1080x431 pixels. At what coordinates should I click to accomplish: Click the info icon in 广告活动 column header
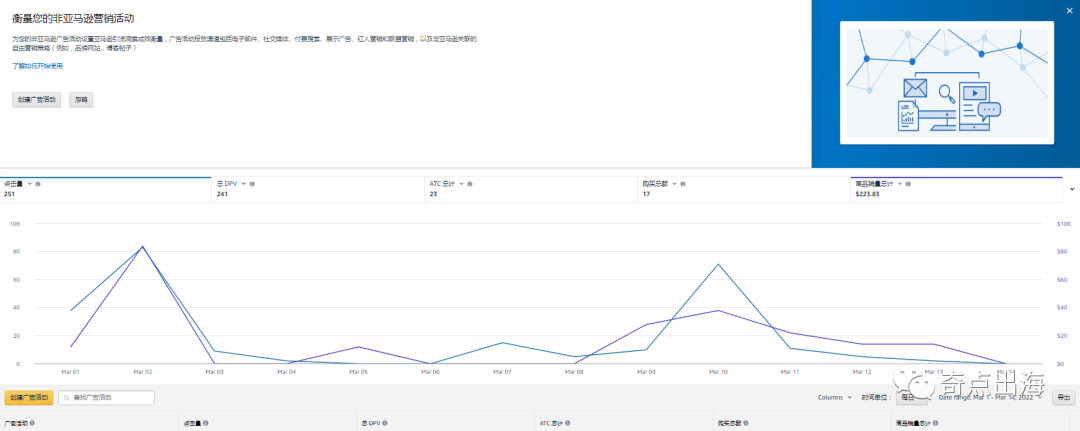pyautogui.click(x=32, y=423)
